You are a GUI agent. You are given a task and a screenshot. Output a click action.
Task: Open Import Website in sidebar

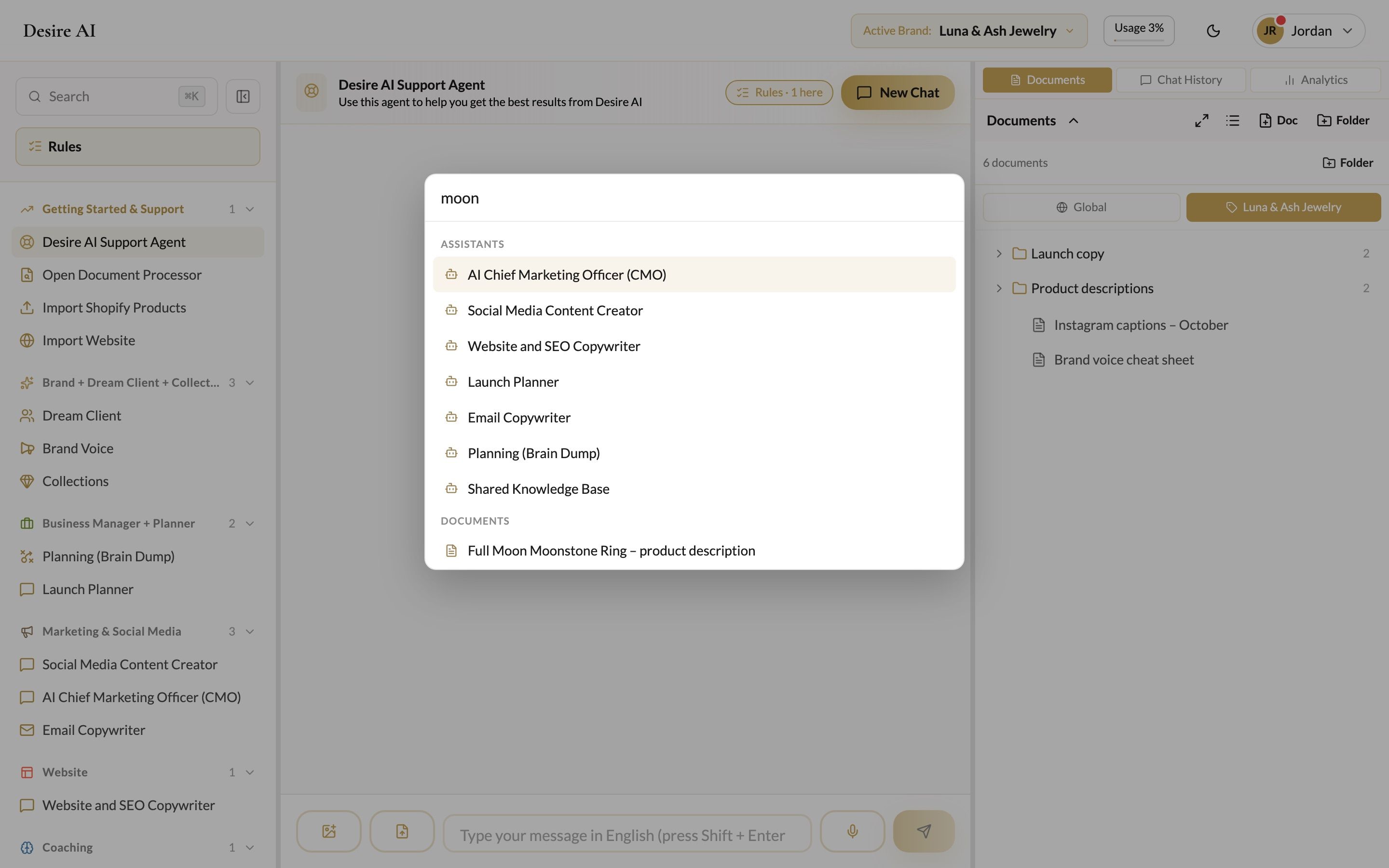[x=138, y=340]
